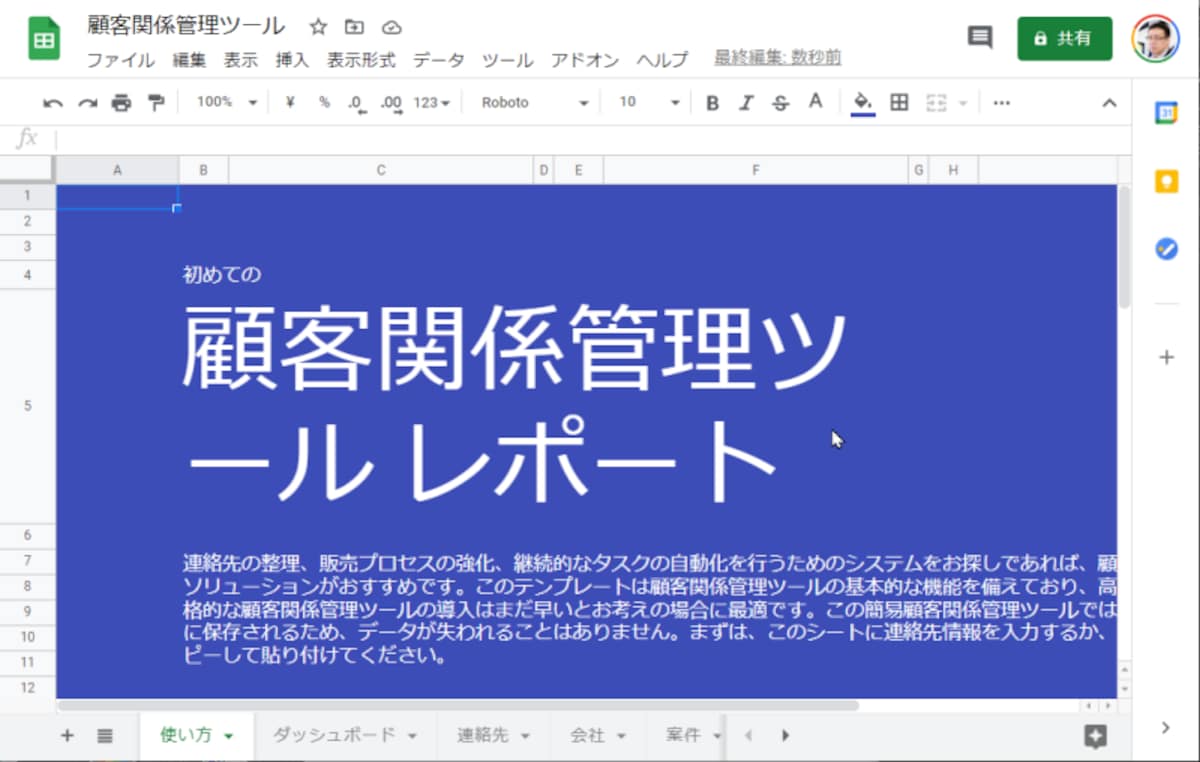
Task: Open the comment history icon
Action: 980,38
